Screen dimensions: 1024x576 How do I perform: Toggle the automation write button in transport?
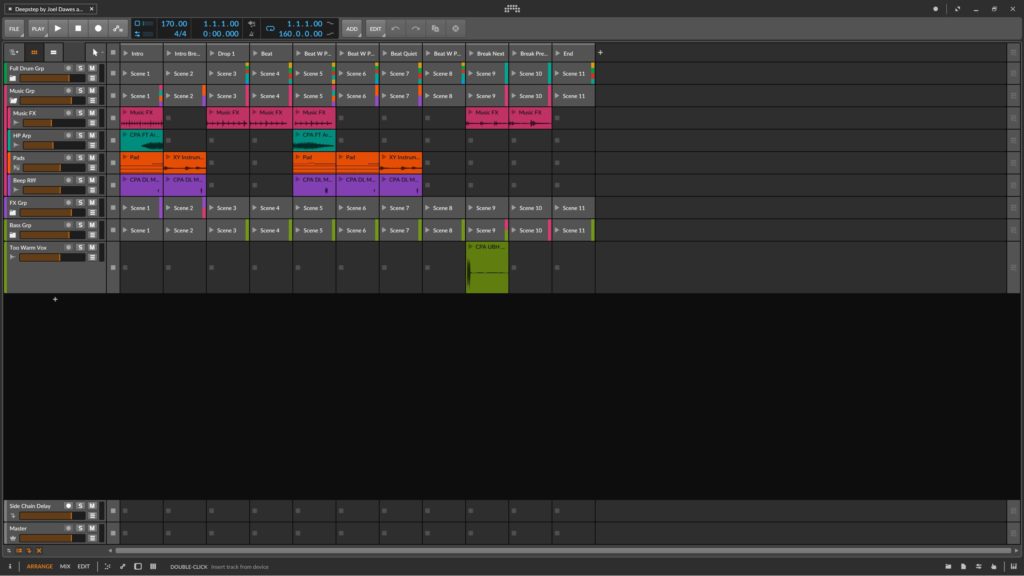(x=118, y=29)
